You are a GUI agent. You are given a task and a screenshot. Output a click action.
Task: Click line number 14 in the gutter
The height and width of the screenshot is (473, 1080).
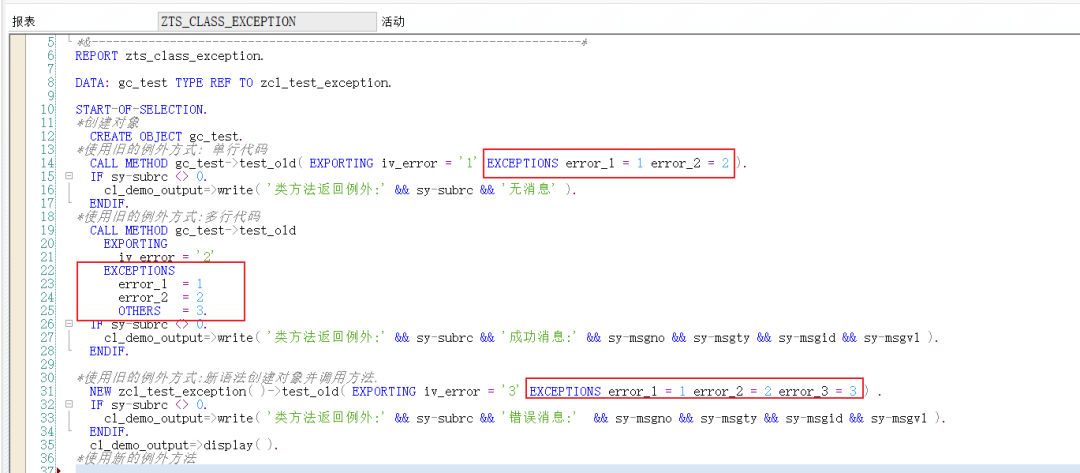(48, 163)
